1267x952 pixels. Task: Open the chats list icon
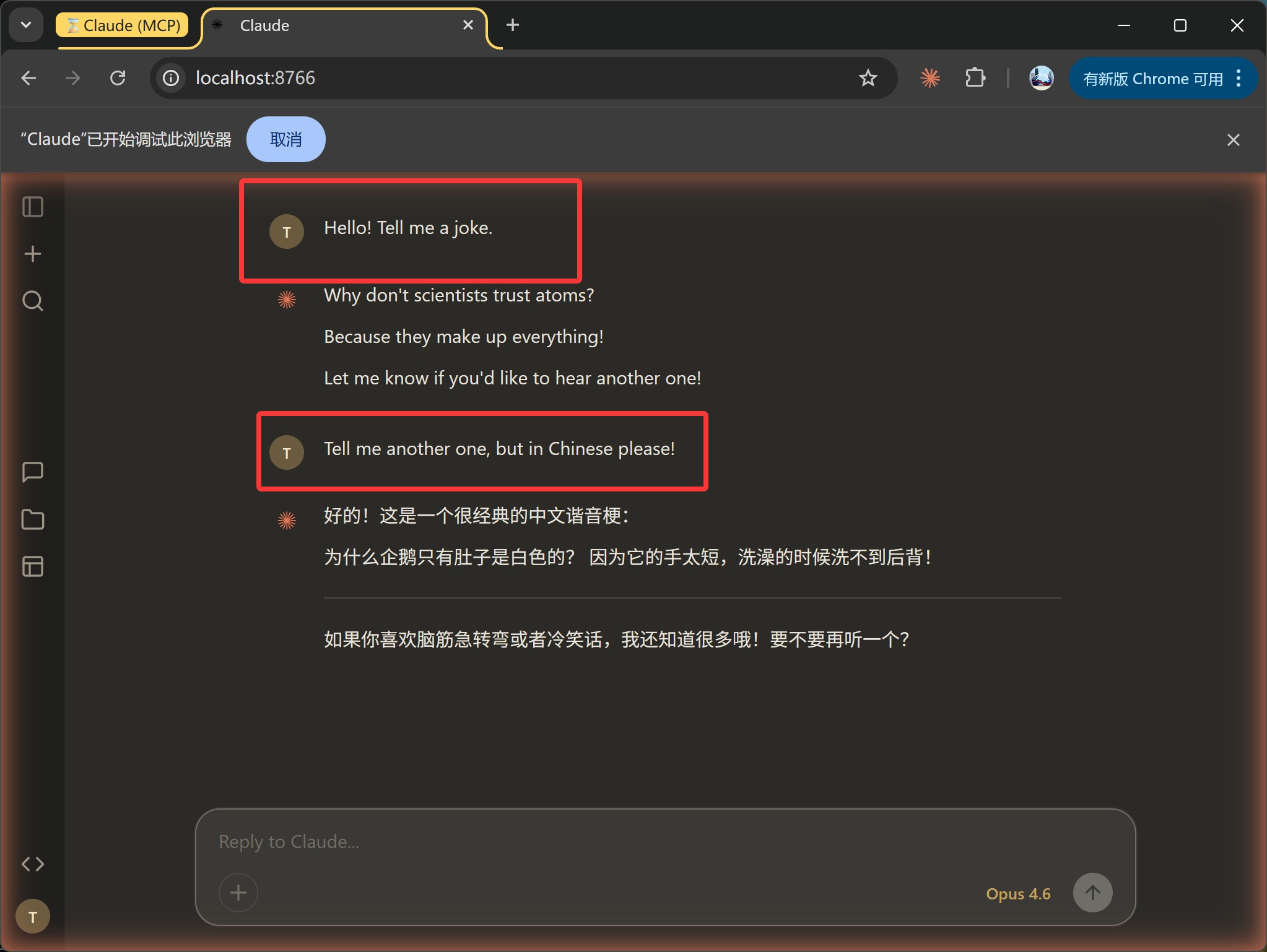tap(33, 472)
